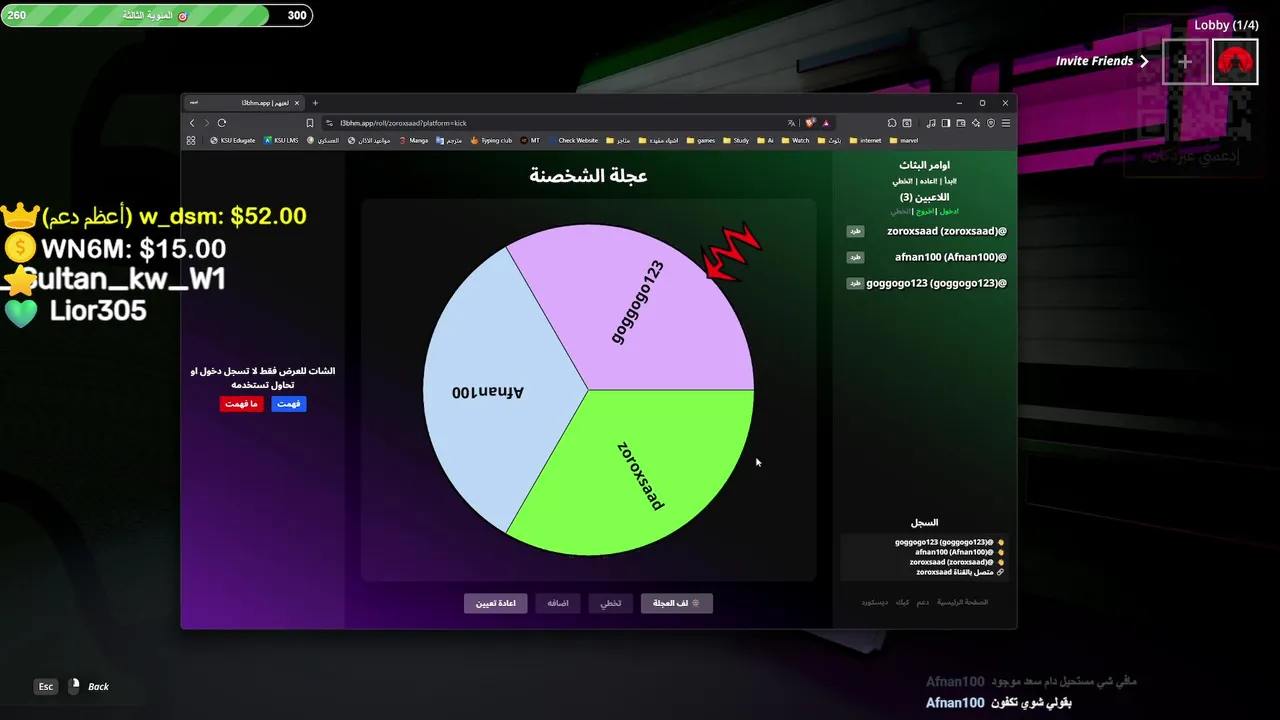Expand the games bookmarks folder
The height and width of the screenshot is (720, 1280).
point(700,140)
